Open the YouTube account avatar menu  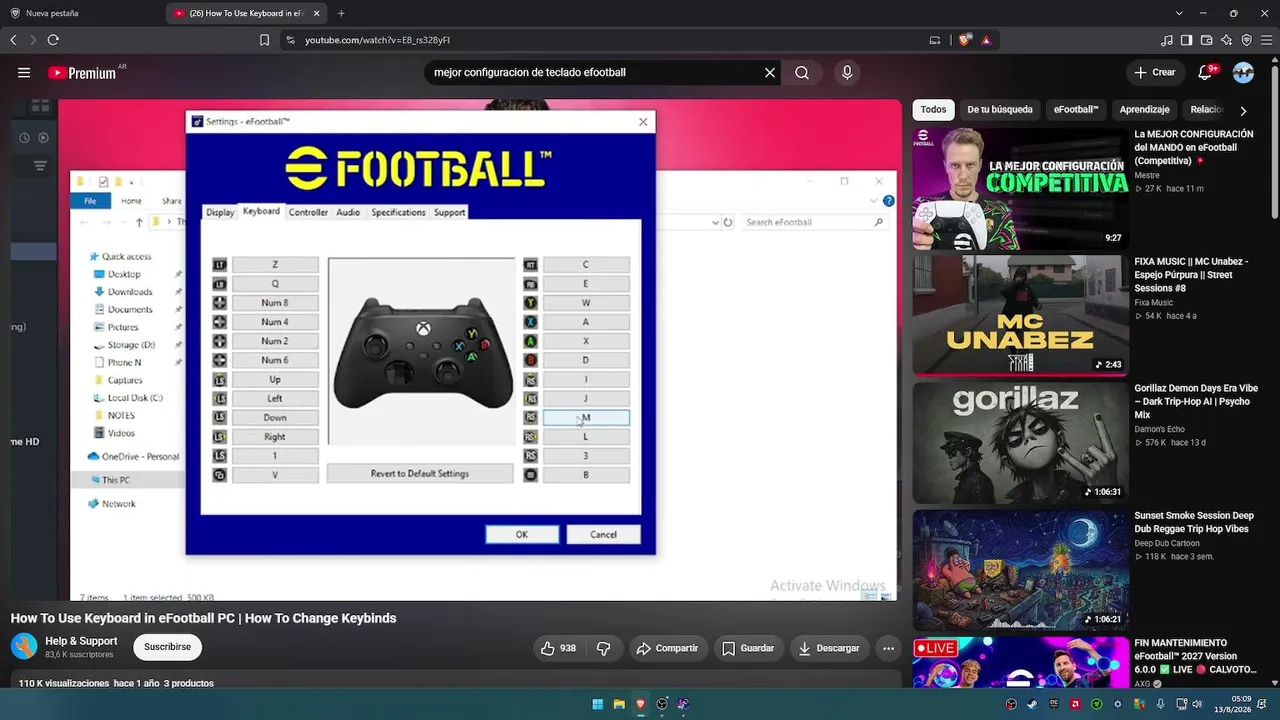(1243, 73)
